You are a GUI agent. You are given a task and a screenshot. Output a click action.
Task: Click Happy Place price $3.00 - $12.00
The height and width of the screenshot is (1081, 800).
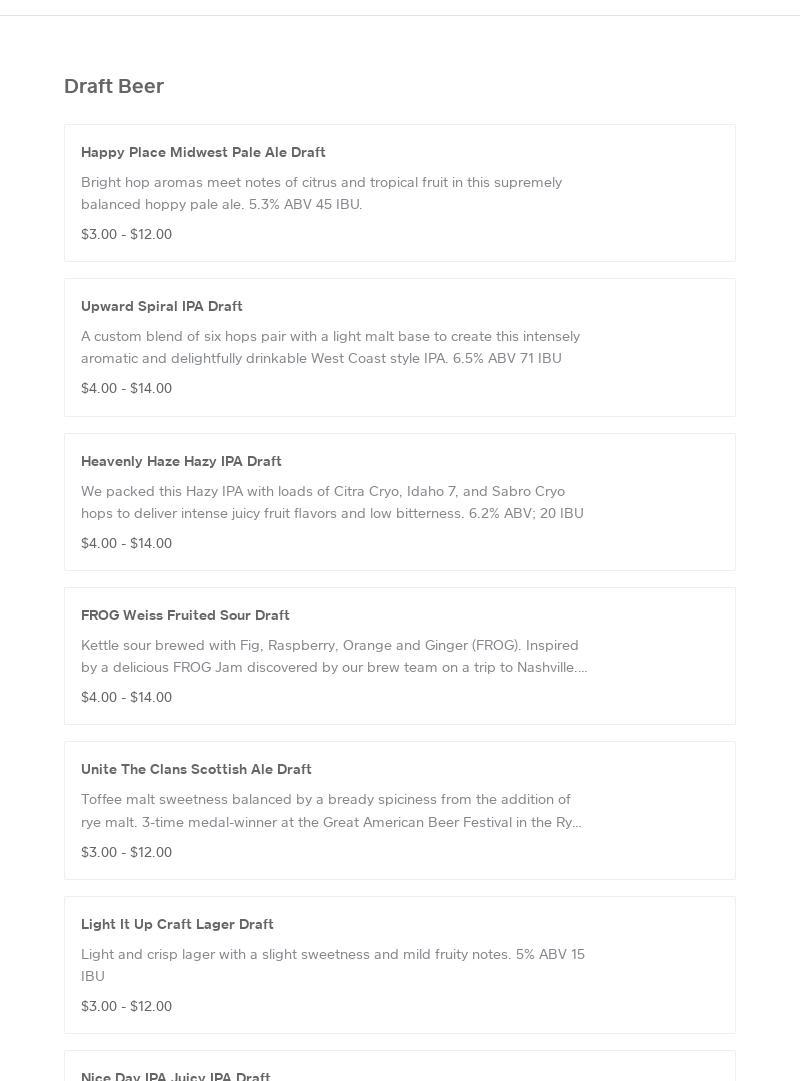[126, 234]
